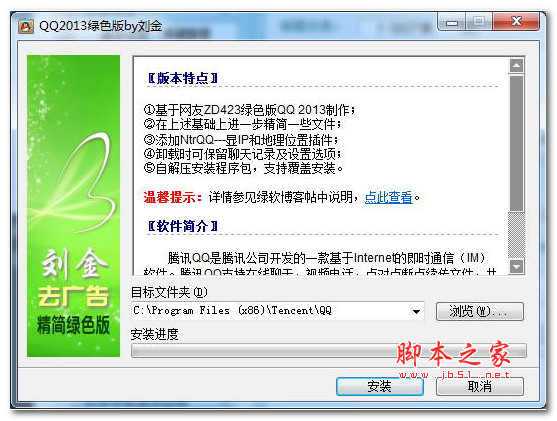Click the QQ penguin icon in title bar
557x421 pixels.
coord(26,26)
